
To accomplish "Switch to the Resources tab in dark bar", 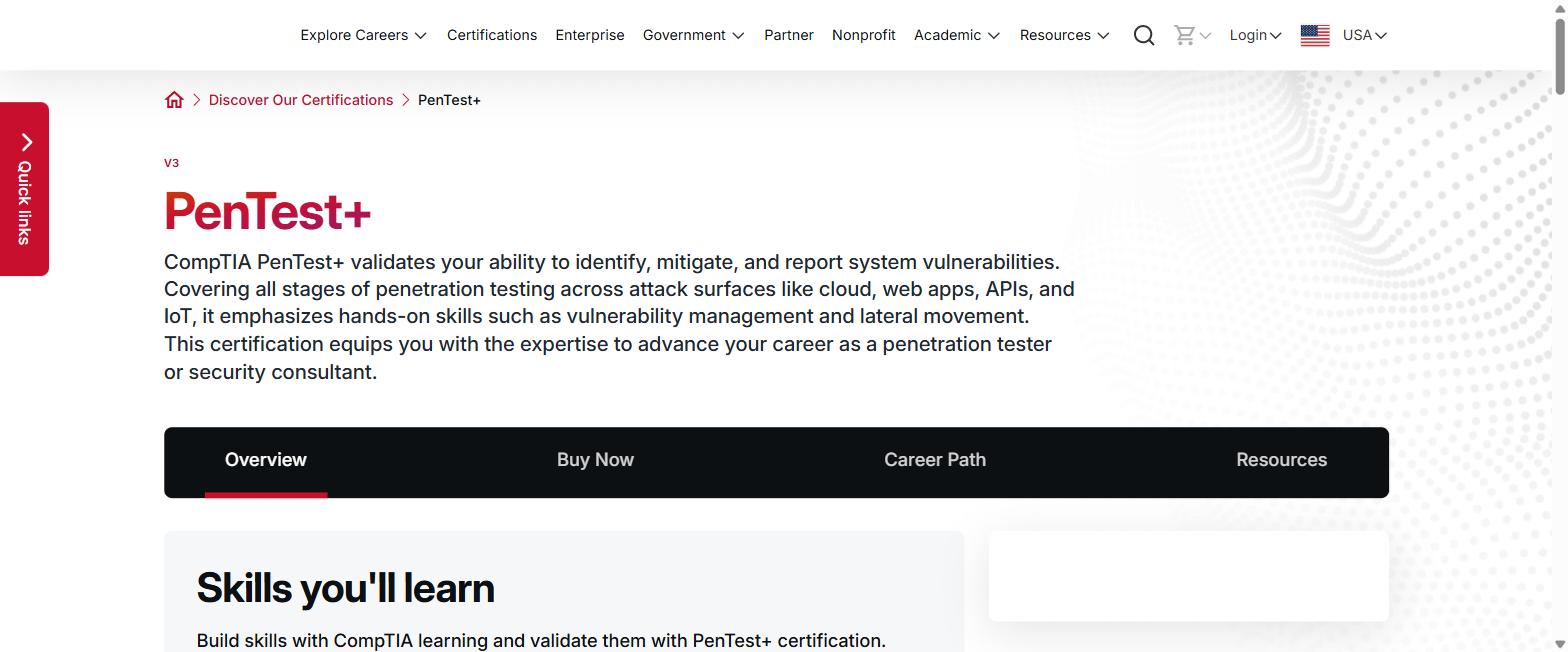I will pos(1282,460).
